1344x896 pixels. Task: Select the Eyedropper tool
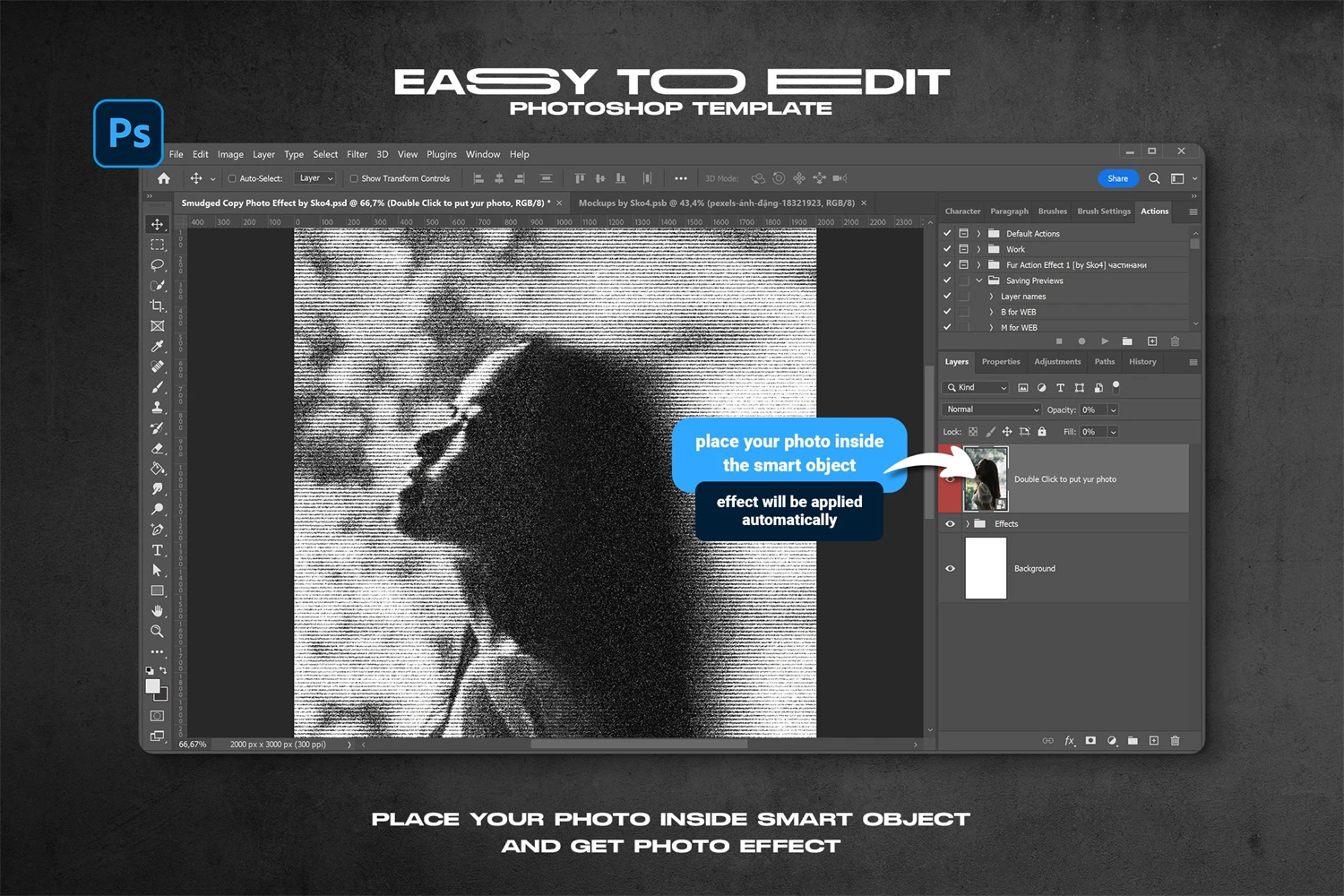(x=158, y=347)
